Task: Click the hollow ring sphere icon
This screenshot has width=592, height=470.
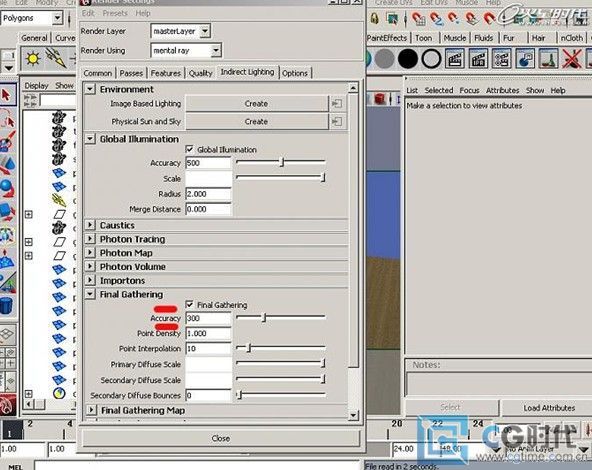Action: [x=431, y=59]
